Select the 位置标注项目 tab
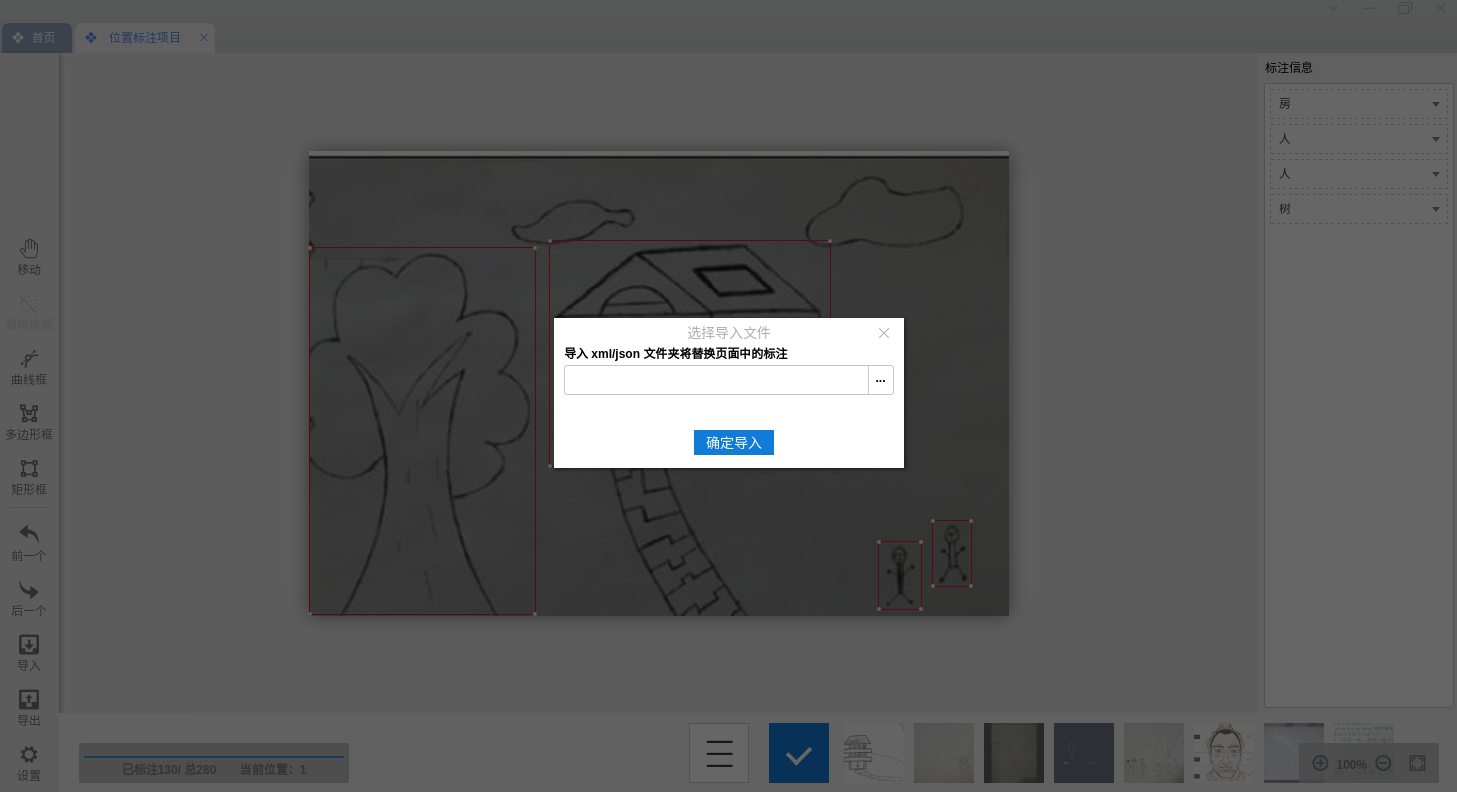Viewport: 1457px width, 792px height. click(145, 38)
